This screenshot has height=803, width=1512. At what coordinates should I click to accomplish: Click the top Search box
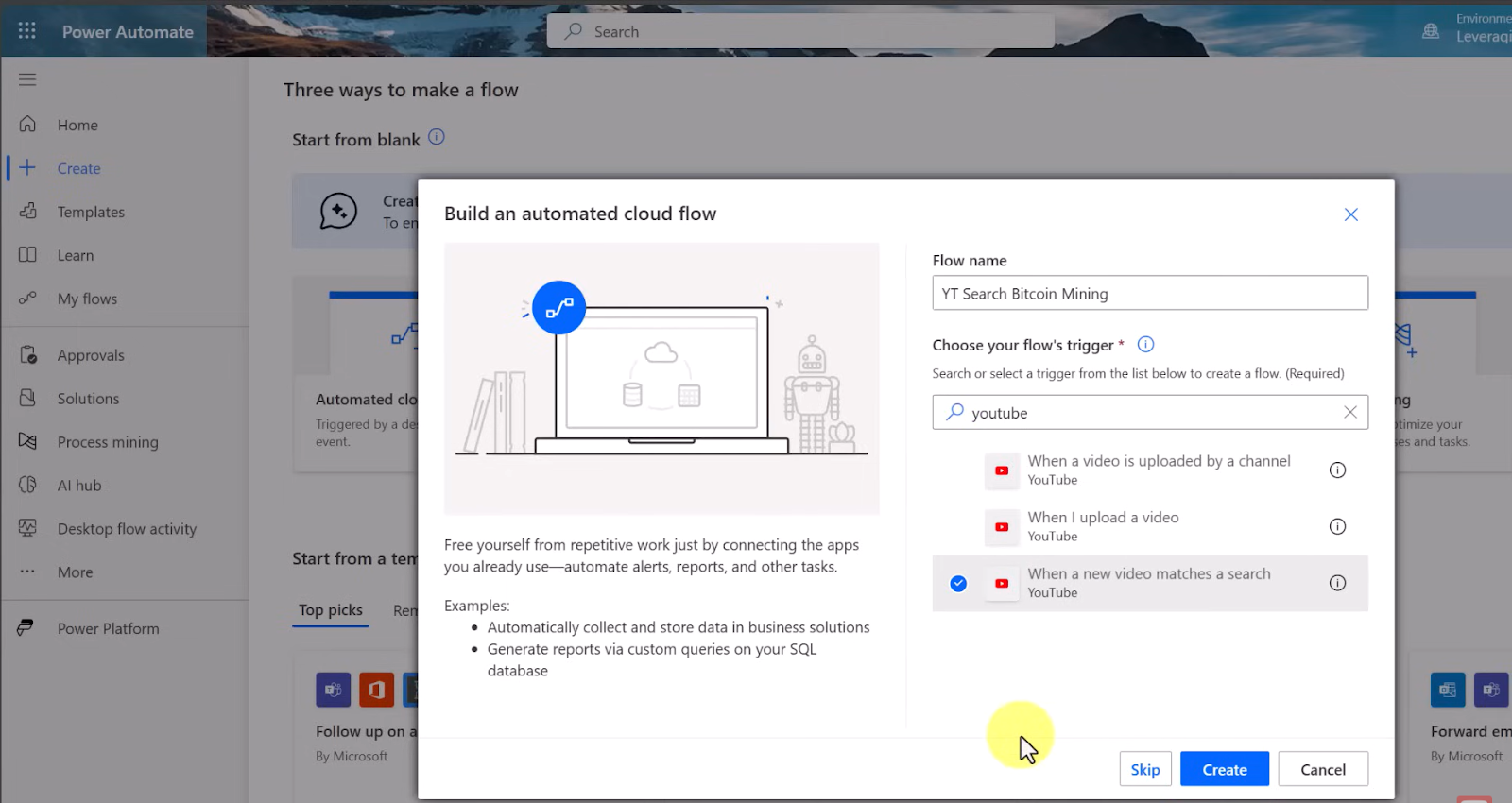(800, 31)
